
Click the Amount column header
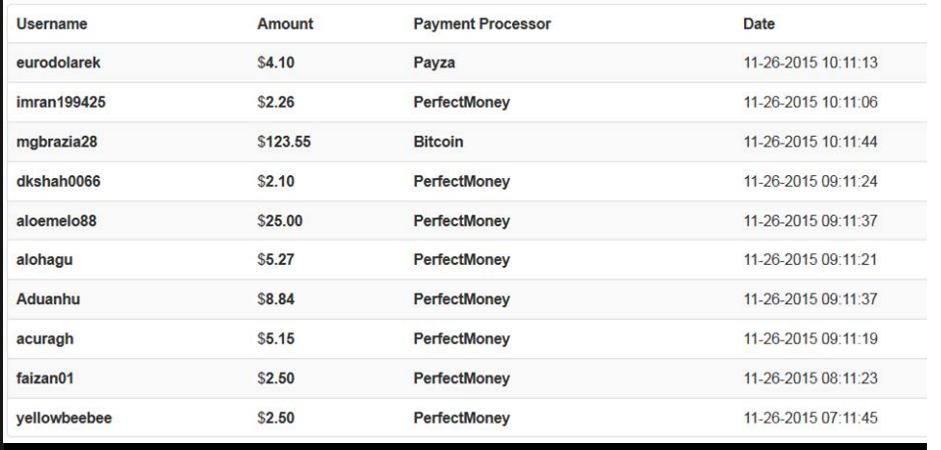285,24
